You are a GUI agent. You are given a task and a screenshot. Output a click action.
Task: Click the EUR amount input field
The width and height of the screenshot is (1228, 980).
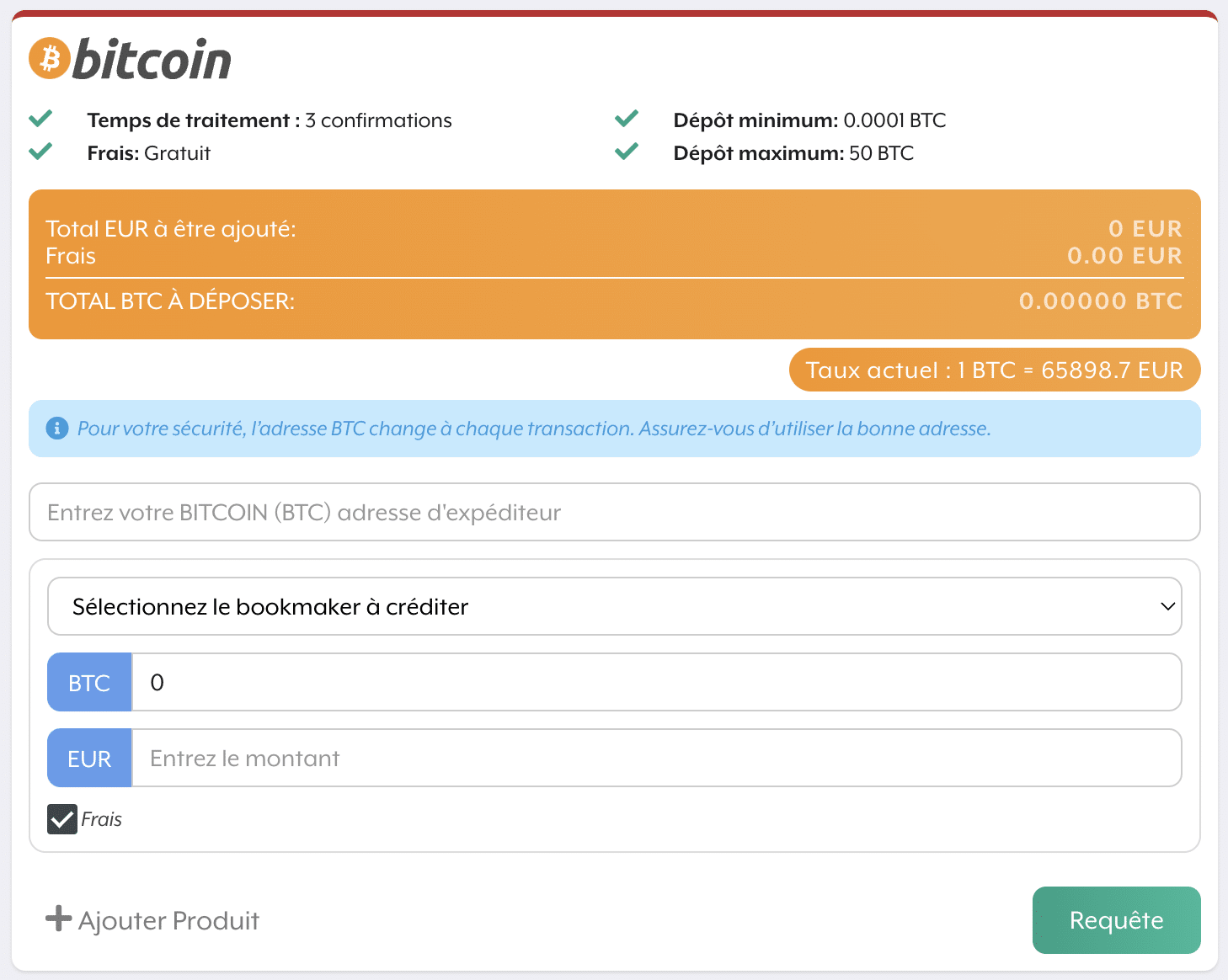coord(656,758)
